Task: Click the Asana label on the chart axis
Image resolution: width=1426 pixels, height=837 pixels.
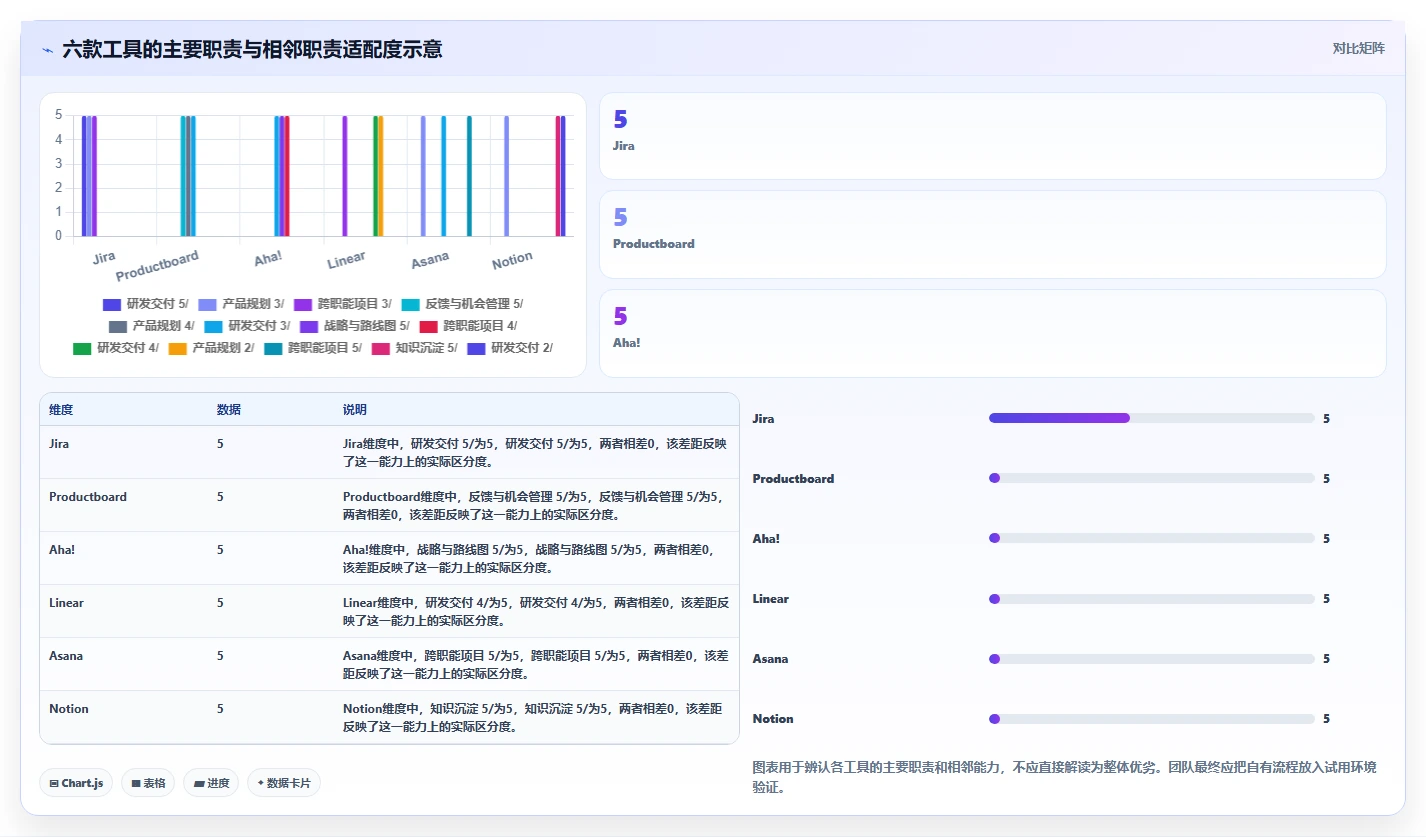Action: tap(430, 260)
